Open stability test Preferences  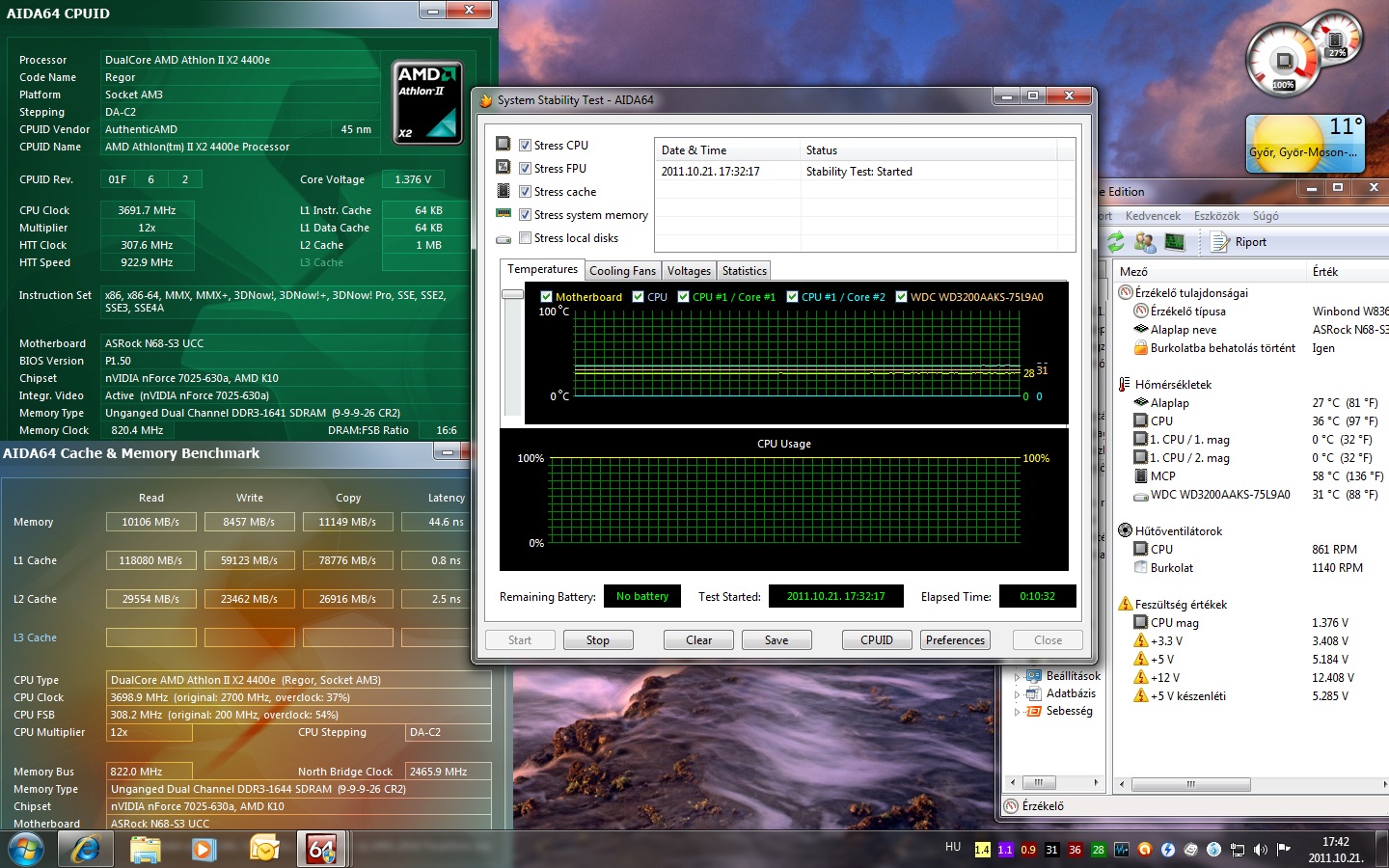(955, 640)
